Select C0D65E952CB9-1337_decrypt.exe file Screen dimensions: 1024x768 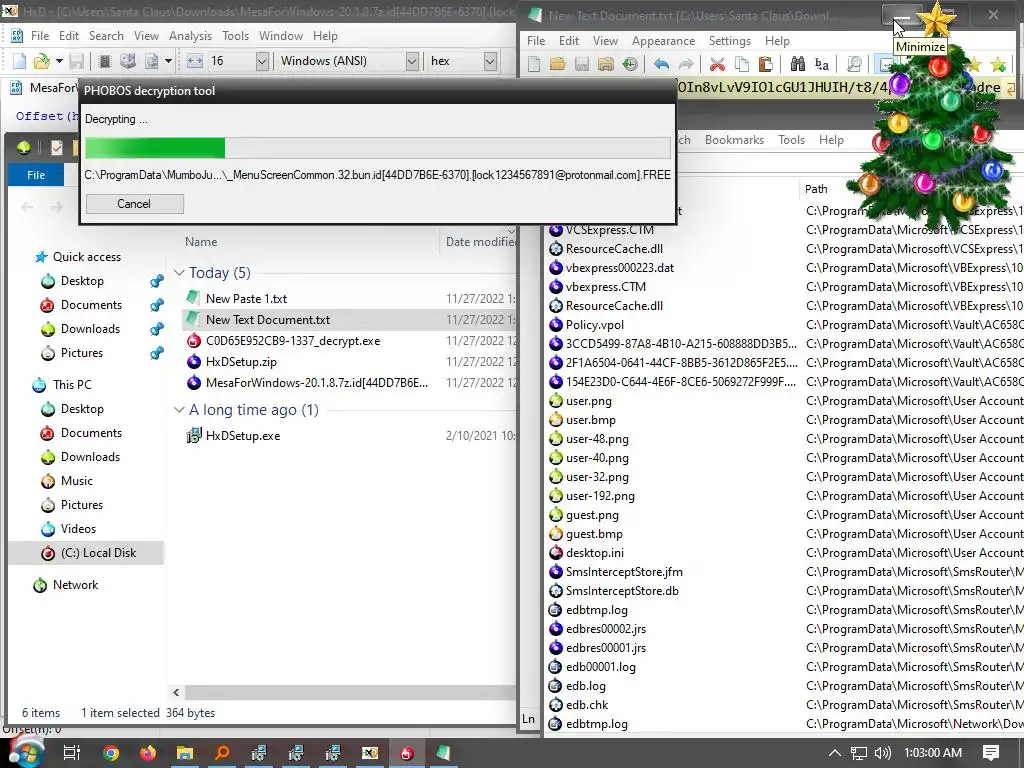(293, 341)
